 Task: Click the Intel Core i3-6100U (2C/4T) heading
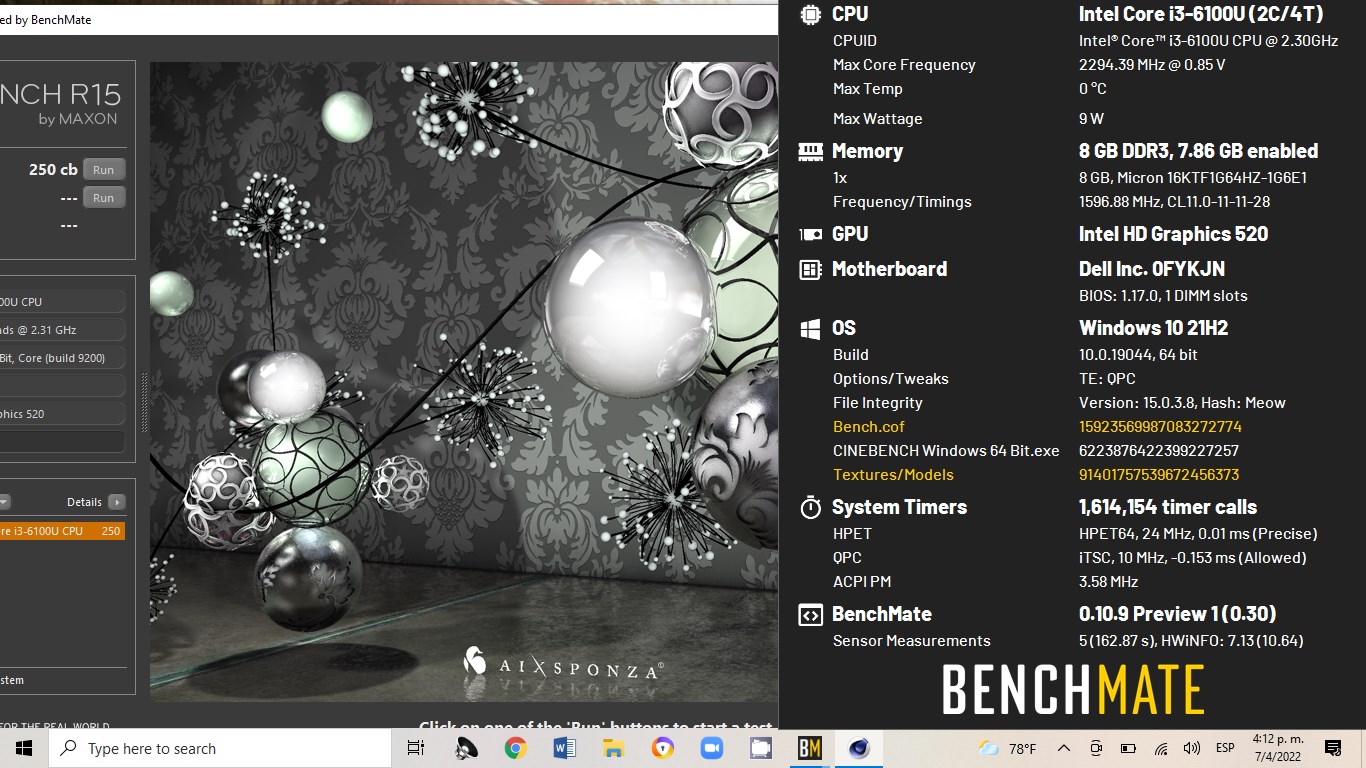[x=1201, y=14]
